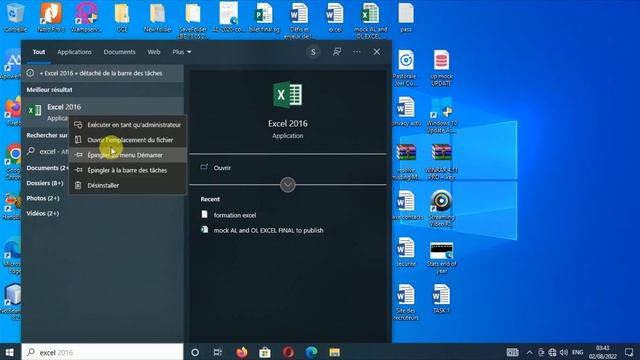Open the 'mock AL and OL EXCEL' desktop file
The width and height of the screenshot is (640, 360).
(370, 20)
